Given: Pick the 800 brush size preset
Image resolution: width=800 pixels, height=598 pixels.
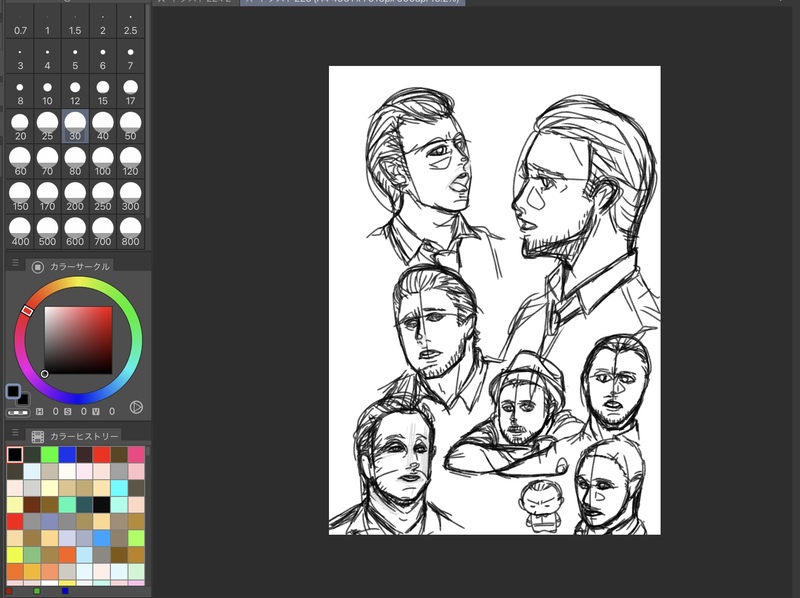Looking at the screenshot, I should (130, 233).
